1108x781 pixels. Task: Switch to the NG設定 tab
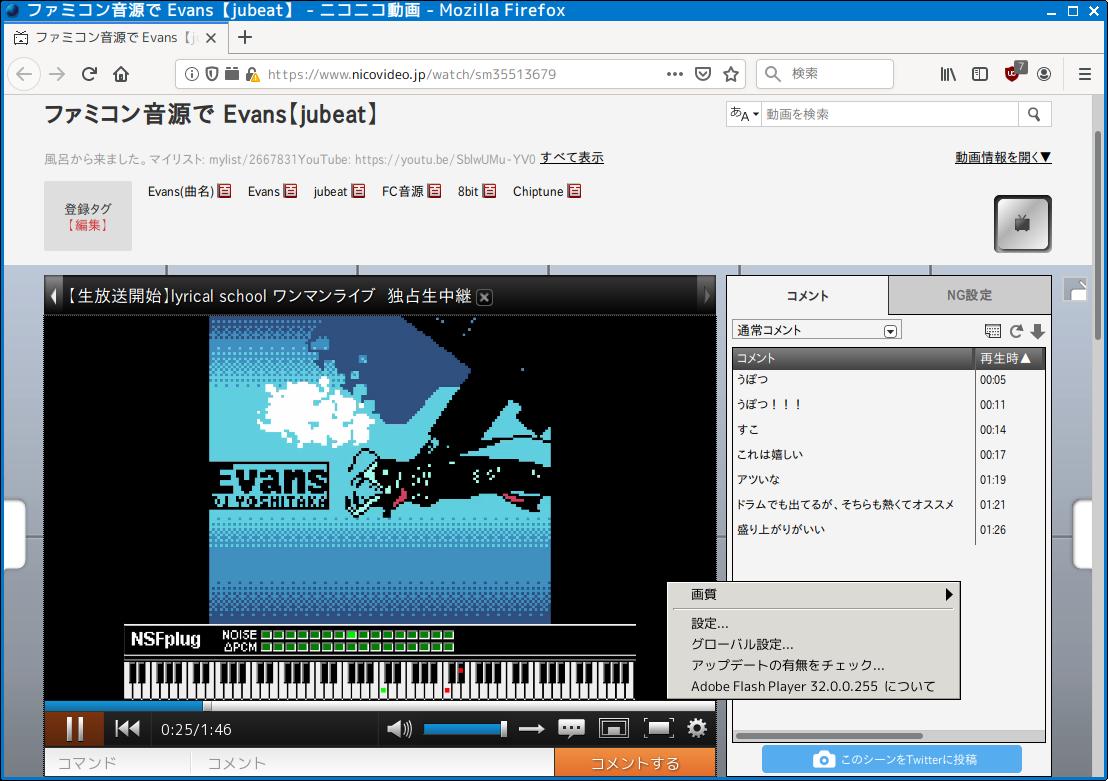[x=969, y=295]
